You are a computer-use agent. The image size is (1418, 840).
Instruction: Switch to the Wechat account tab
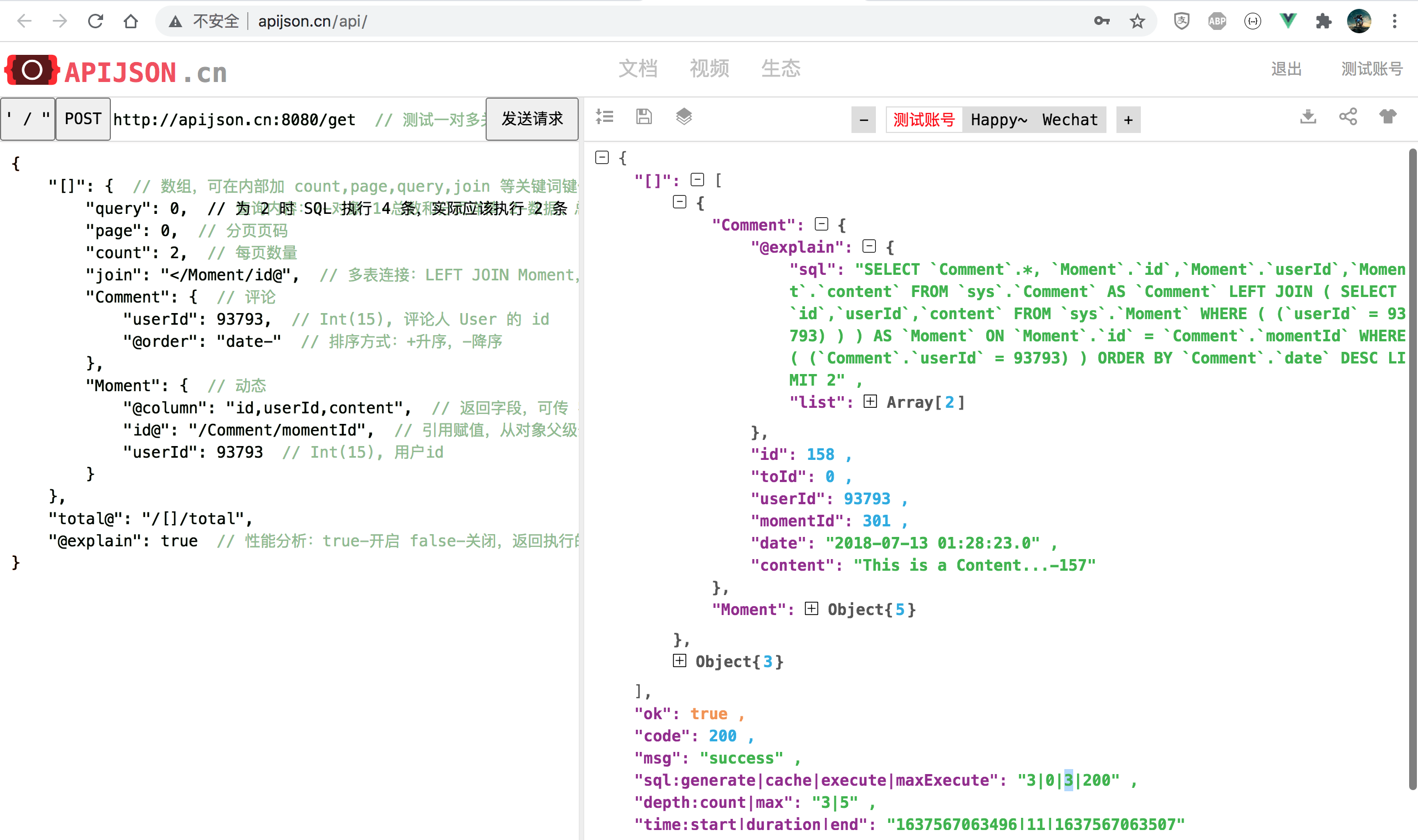tap(1070, 120)
